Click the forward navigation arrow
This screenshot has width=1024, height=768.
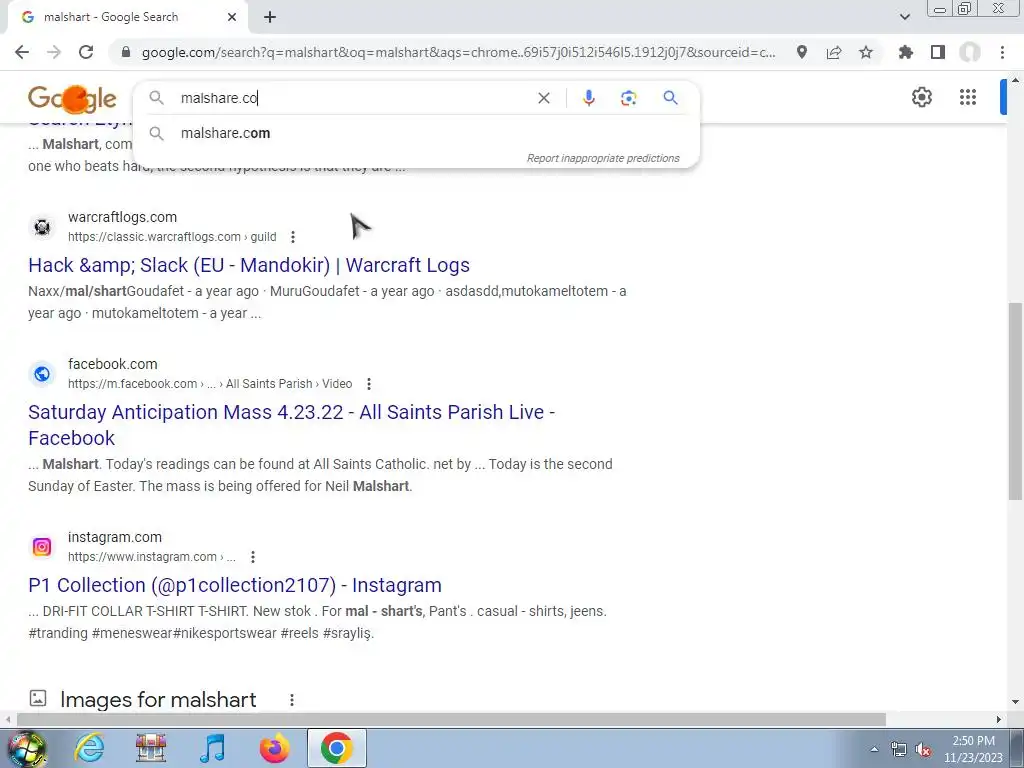tap(54, 52)
